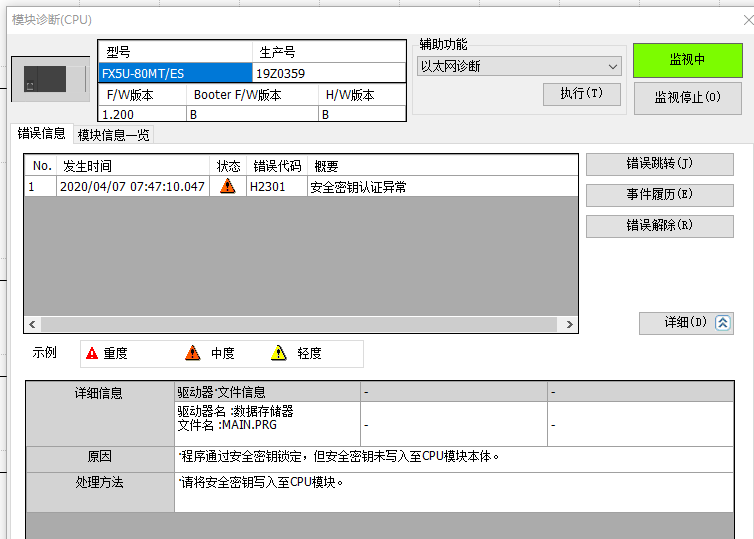Click the yellow 轻度 severity legend icon
The height and width of the screenshot is (539, 754).
click(x=279, y=353)
